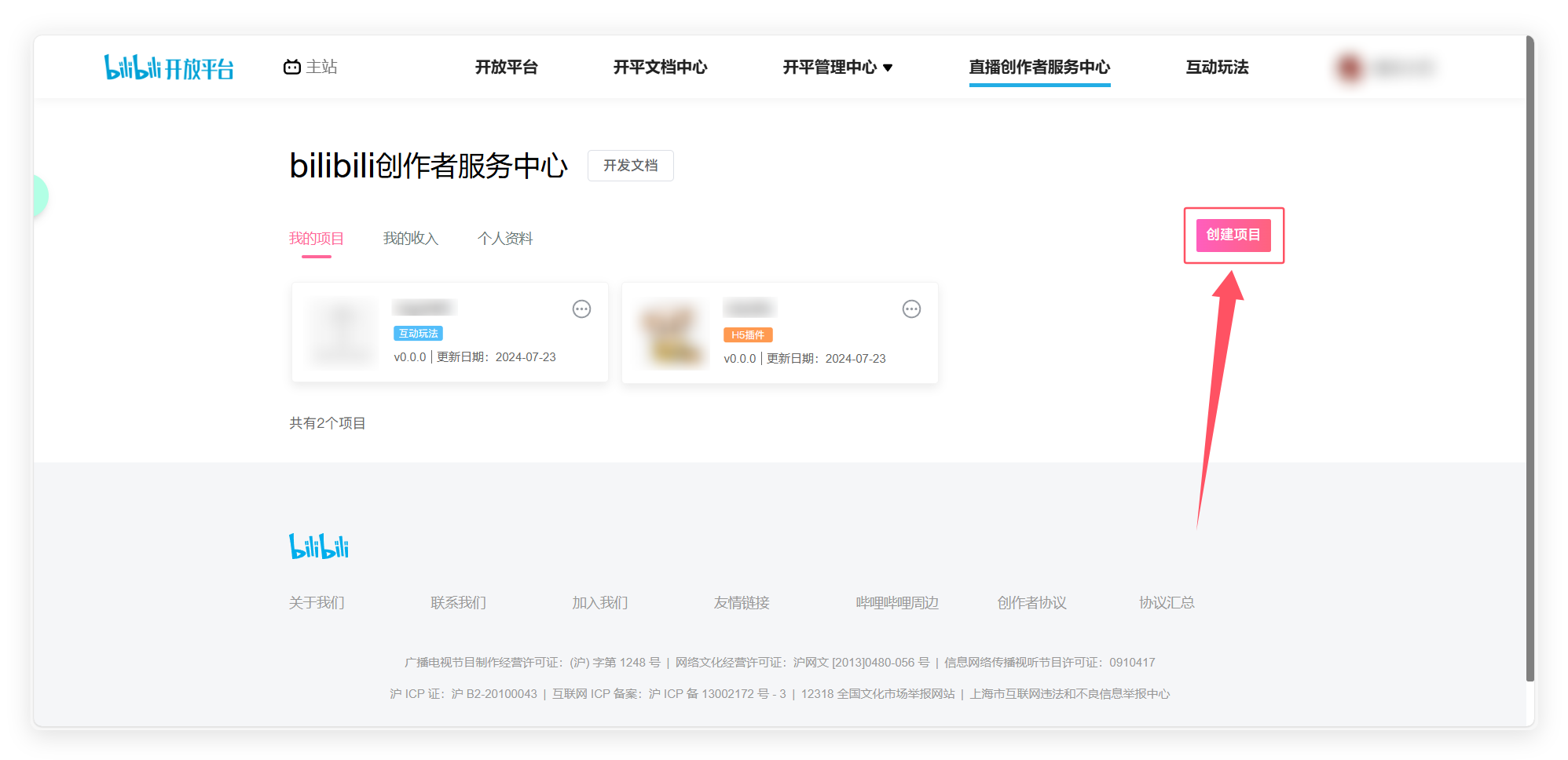The width and height of the screenshot is (1568, 760).
Task: Click the H5插件 orange tag
Action: click(x=748, y=335)
